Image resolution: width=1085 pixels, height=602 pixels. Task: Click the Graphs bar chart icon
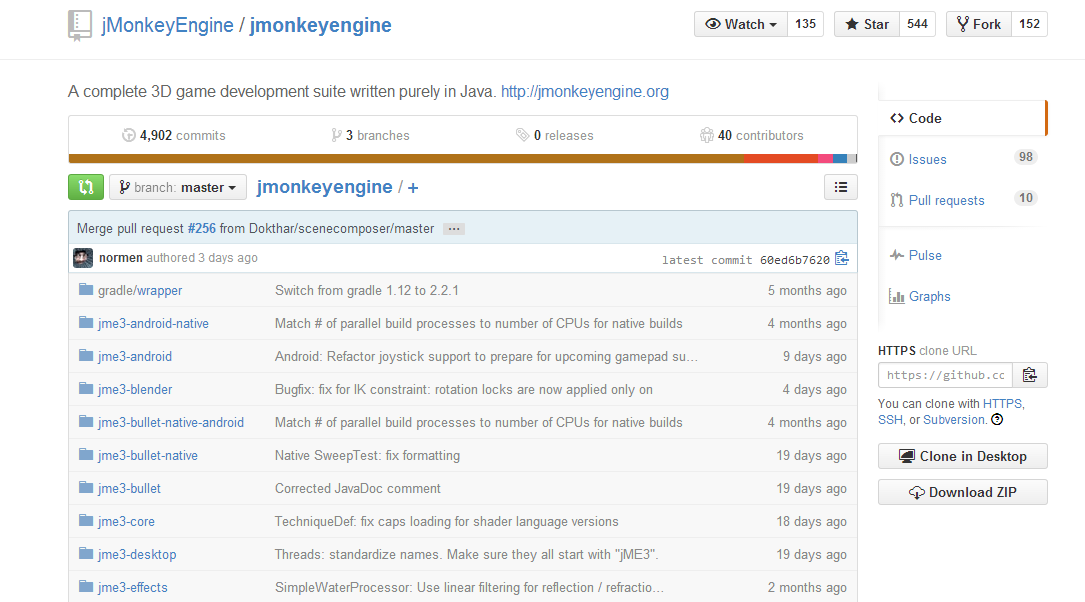pos(897,296)
